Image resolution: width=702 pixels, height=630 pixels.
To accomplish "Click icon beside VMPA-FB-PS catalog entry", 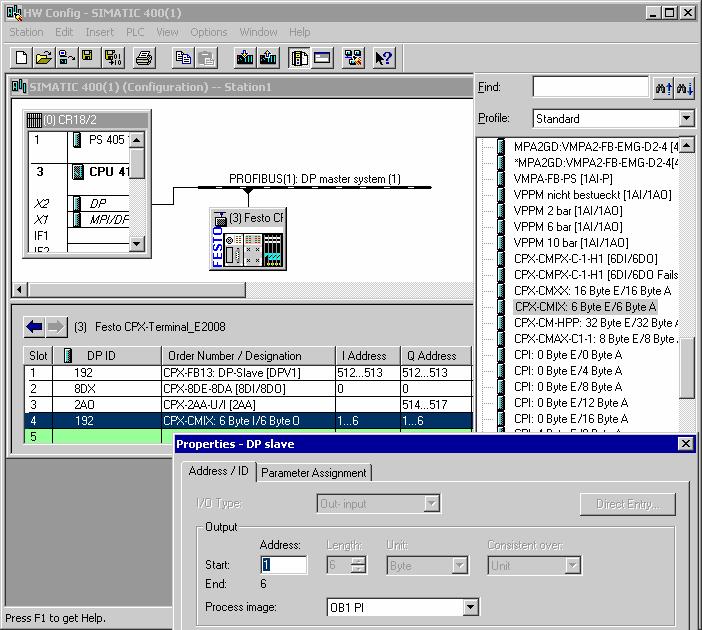I will point(501,179).
